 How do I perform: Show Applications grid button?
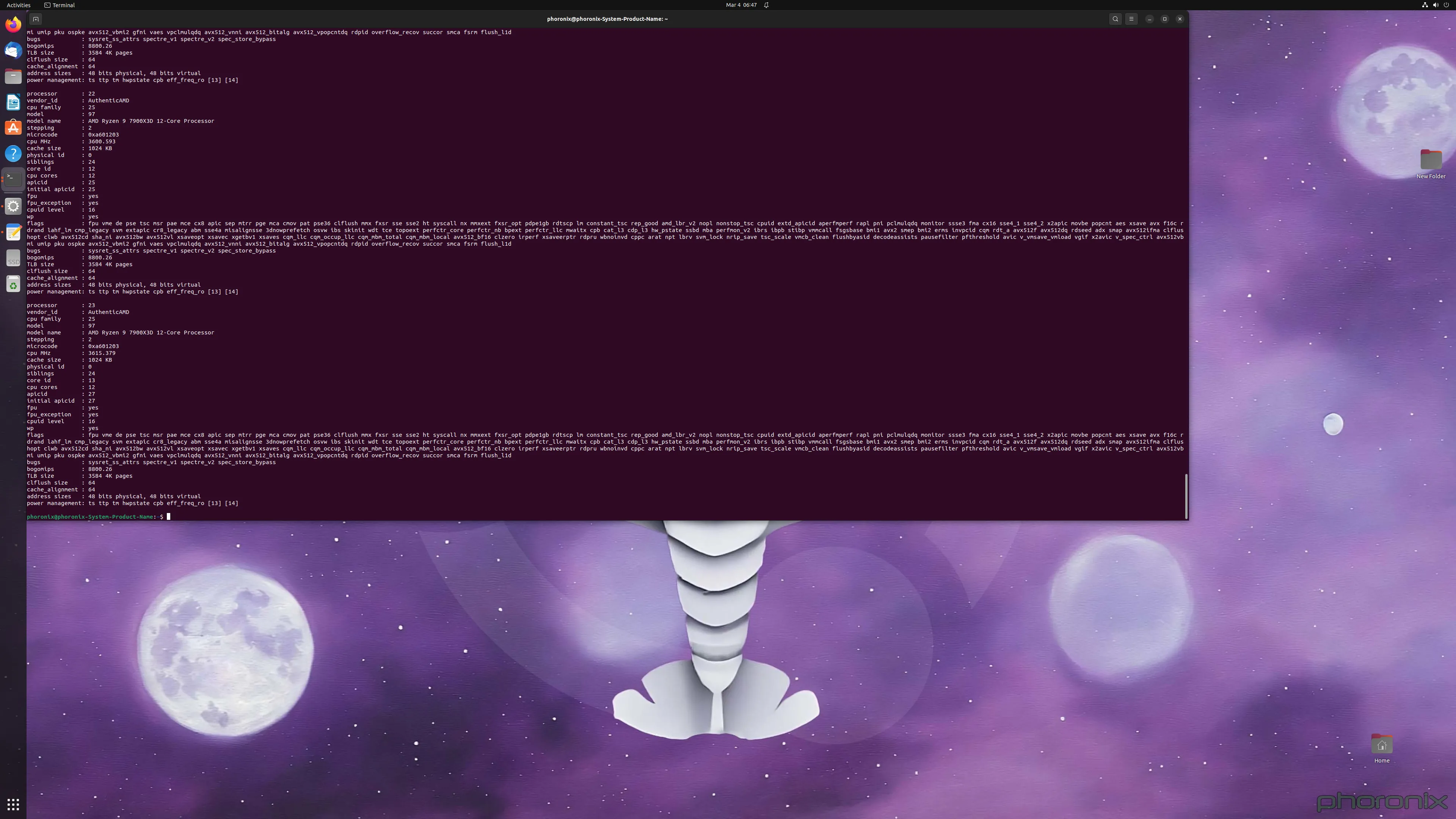click(x=13, y=804)
